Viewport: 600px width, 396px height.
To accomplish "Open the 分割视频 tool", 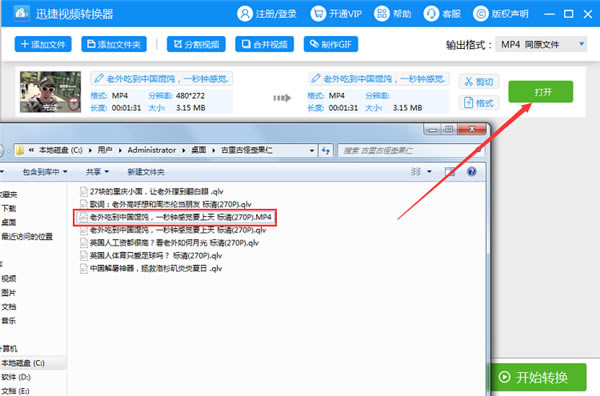I will click(x=196, y=44).
